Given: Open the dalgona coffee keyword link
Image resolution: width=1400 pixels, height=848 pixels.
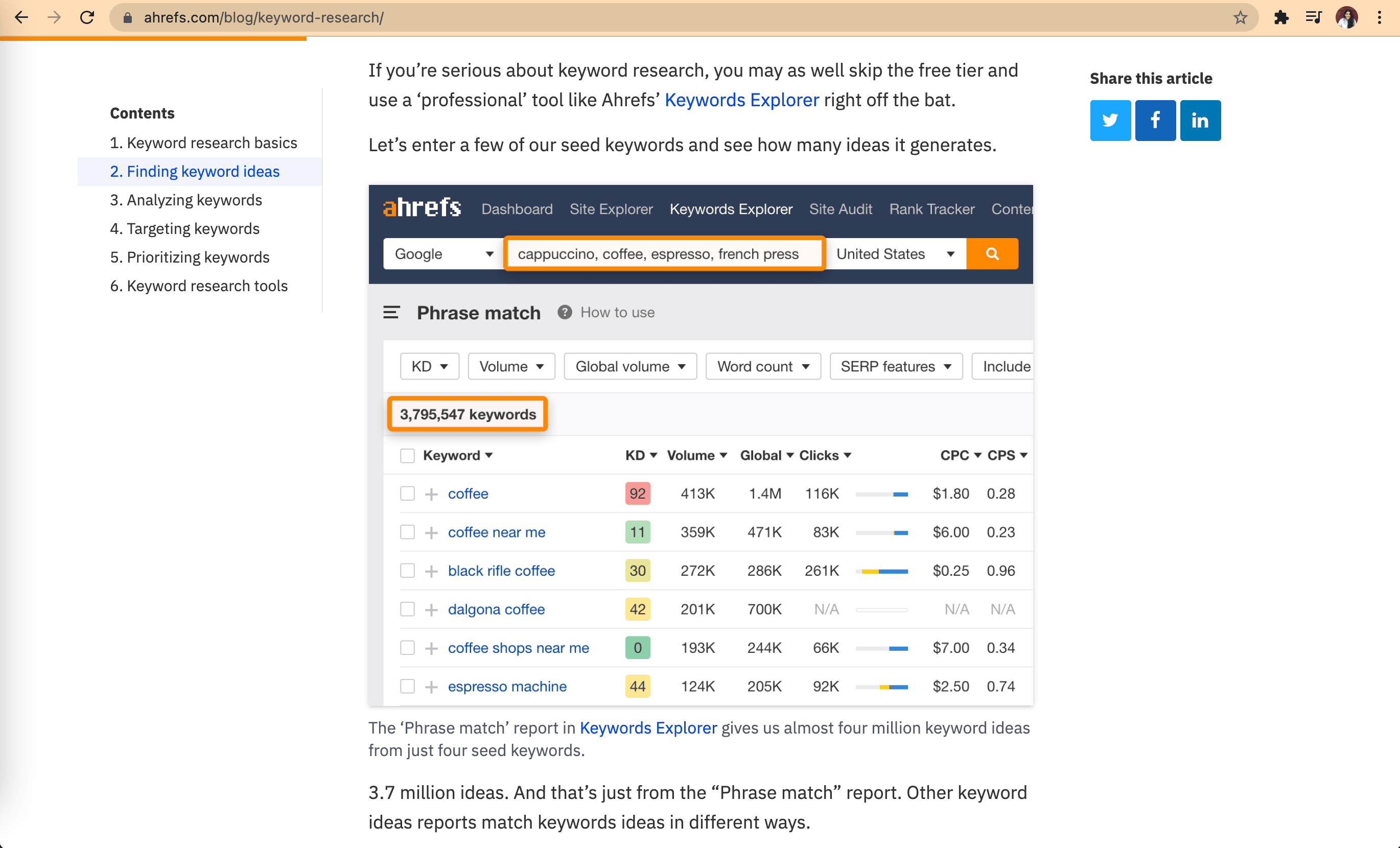Looking at the screenshot, I should 496,609.
